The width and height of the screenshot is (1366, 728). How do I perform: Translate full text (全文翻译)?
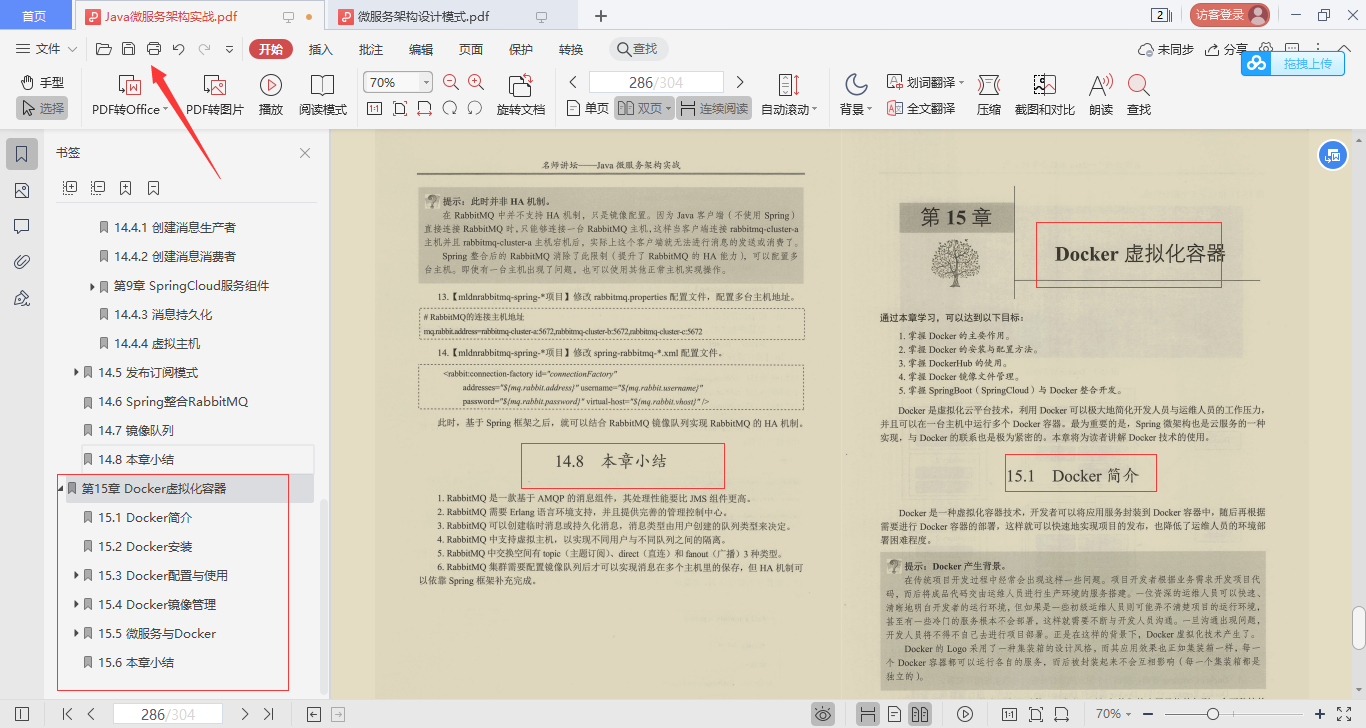(x=921, y=109)
